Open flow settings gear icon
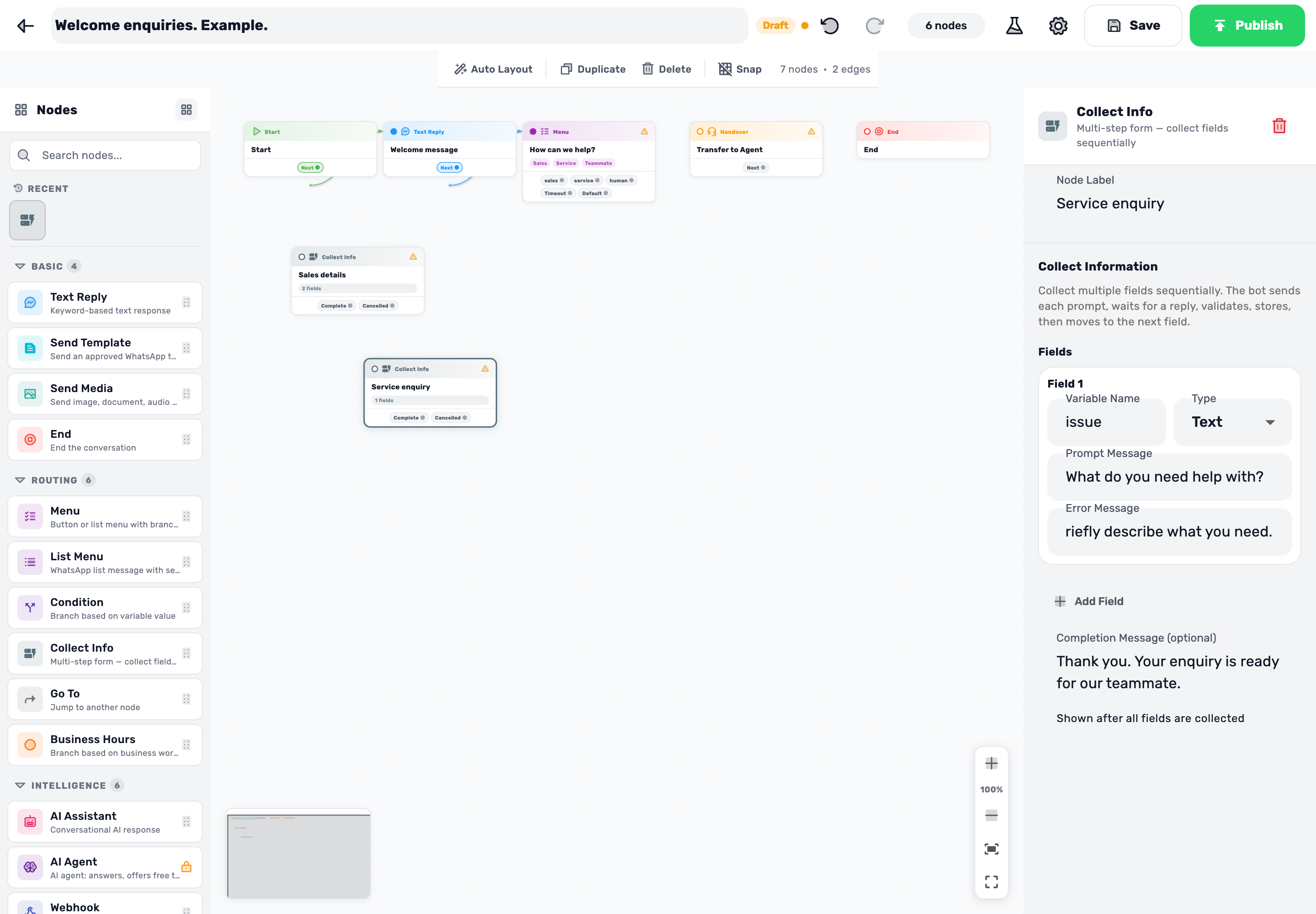The height and width of the screenshot is (914, 1316). coord(1058,25)
